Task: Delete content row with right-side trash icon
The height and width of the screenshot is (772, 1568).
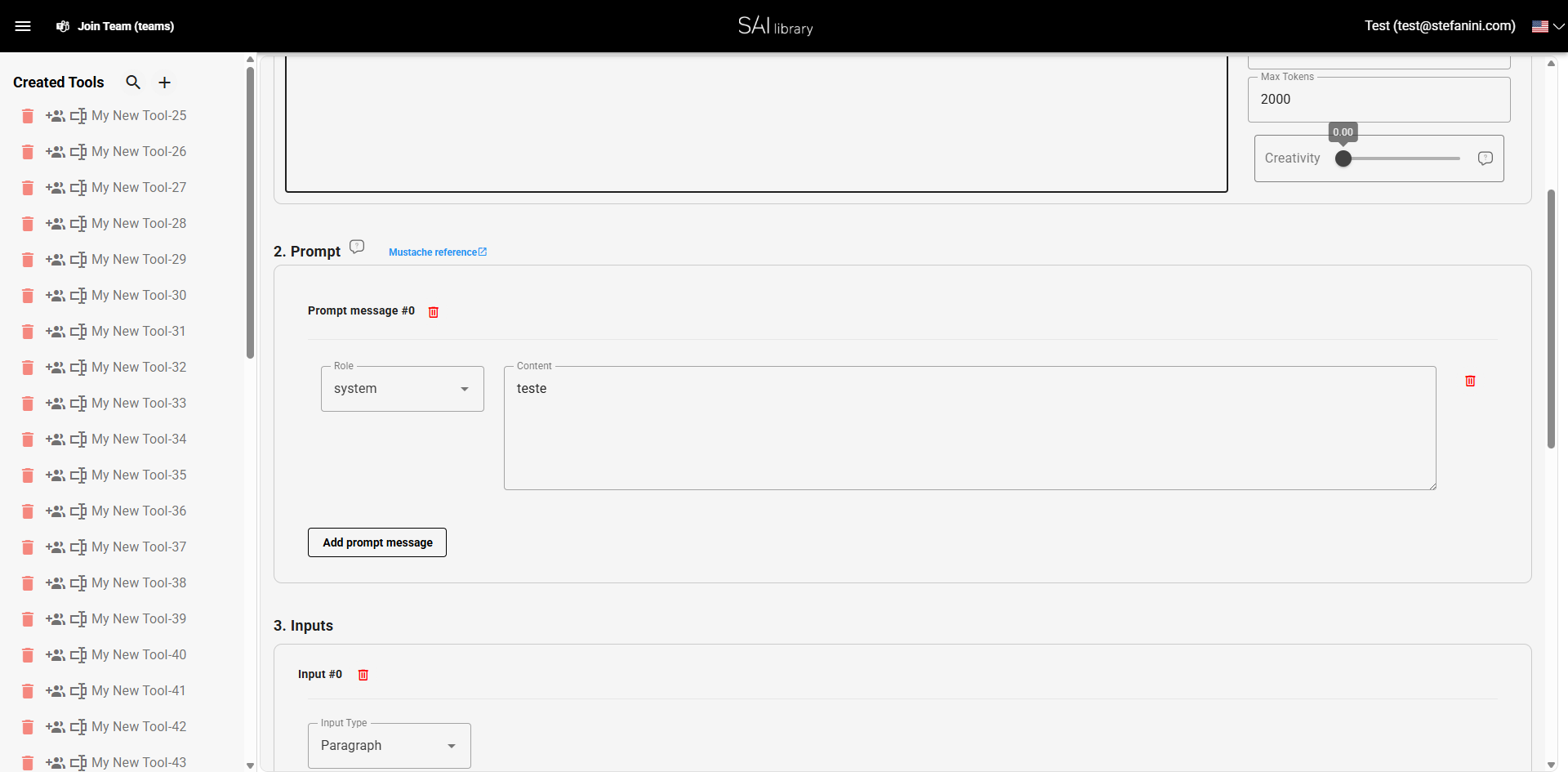Action: (x=1470, y=382)
